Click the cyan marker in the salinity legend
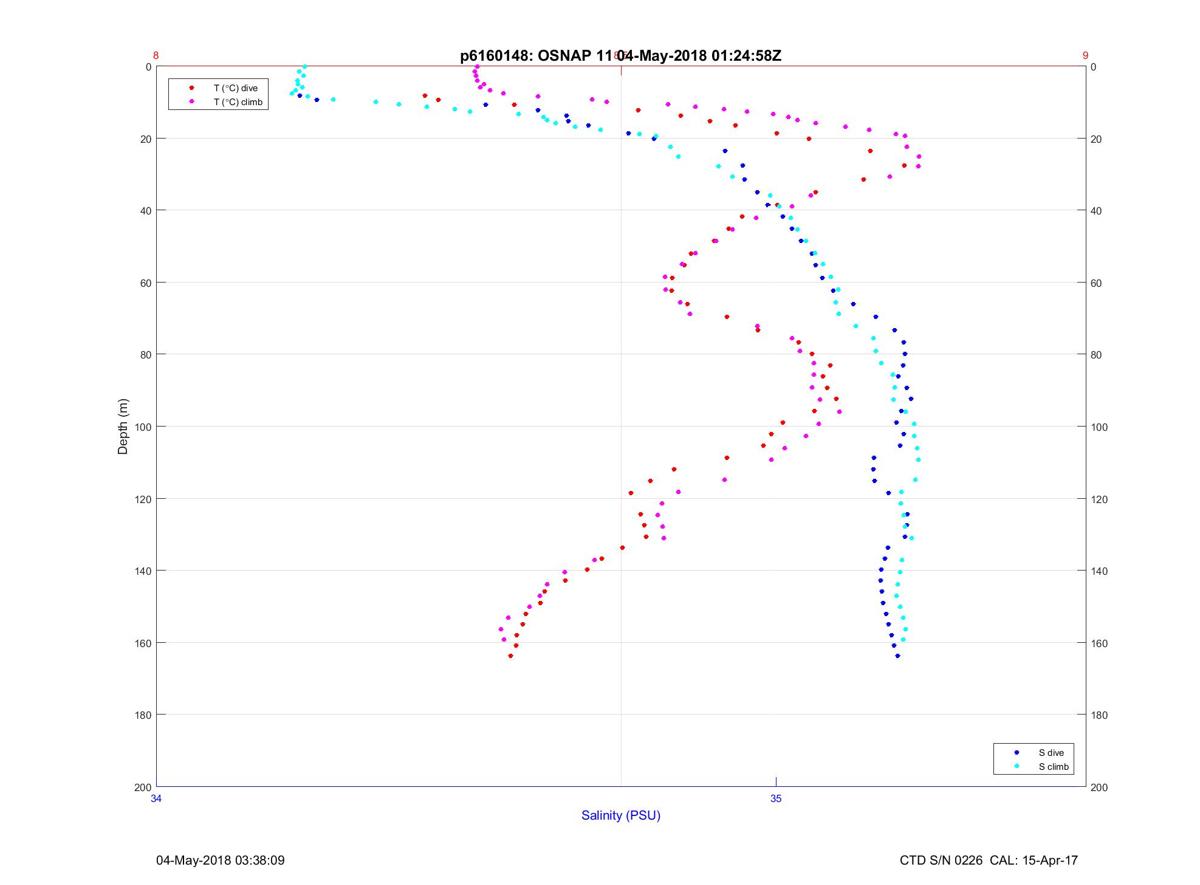 [1017, 766]
